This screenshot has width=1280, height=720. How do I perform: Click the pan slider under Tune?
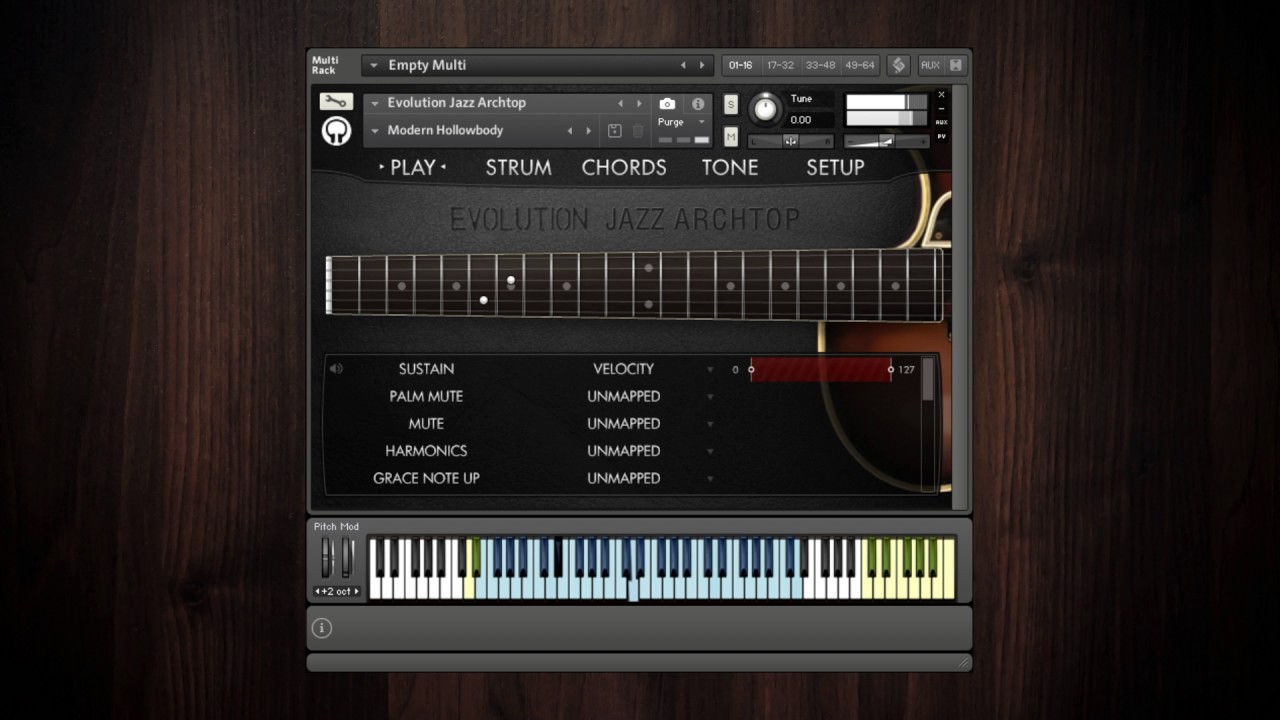click(x=790, y=141)
